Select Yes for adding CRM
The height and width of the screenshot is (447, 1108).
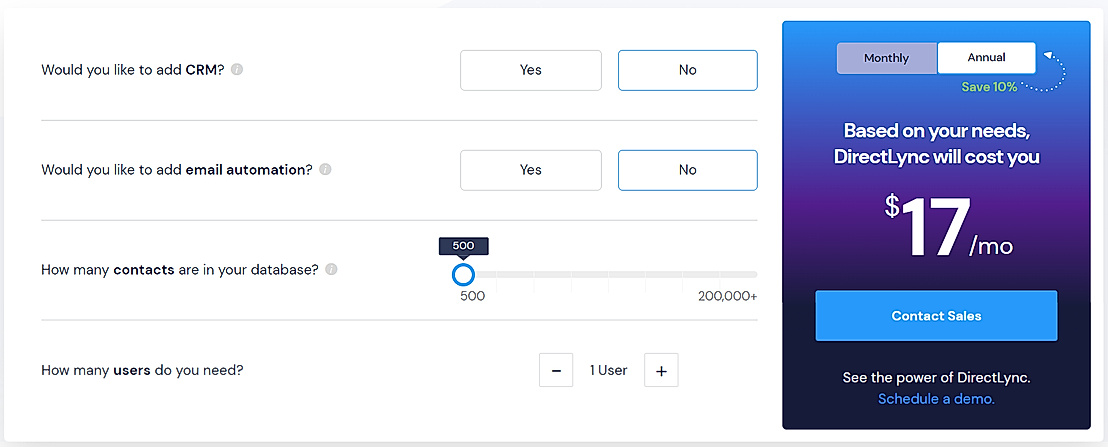530,70
